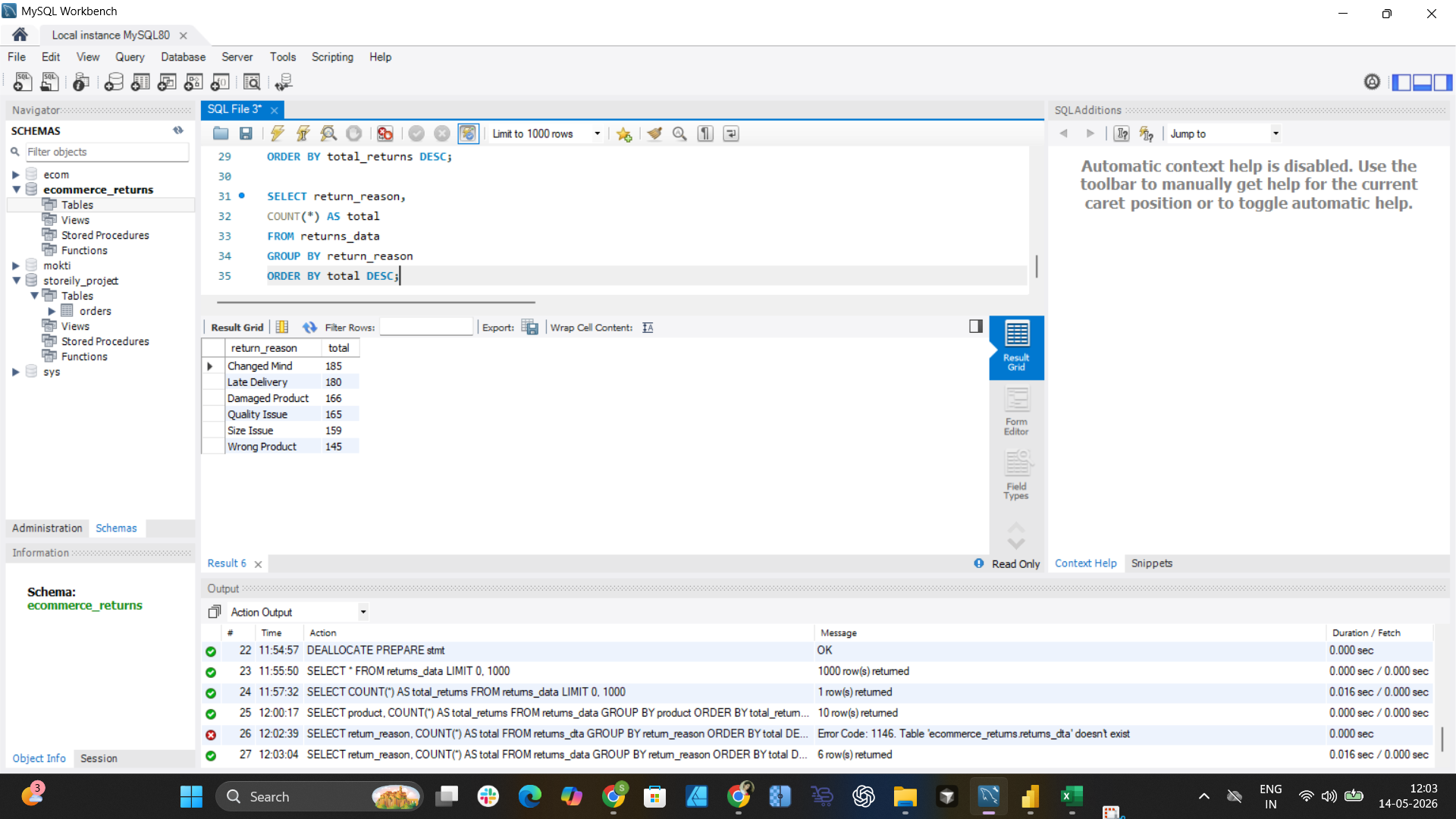The width and height of the screenshot is (1456, 819).
Task: Click the Refresh result set icon
Action: tap(309, 328)
